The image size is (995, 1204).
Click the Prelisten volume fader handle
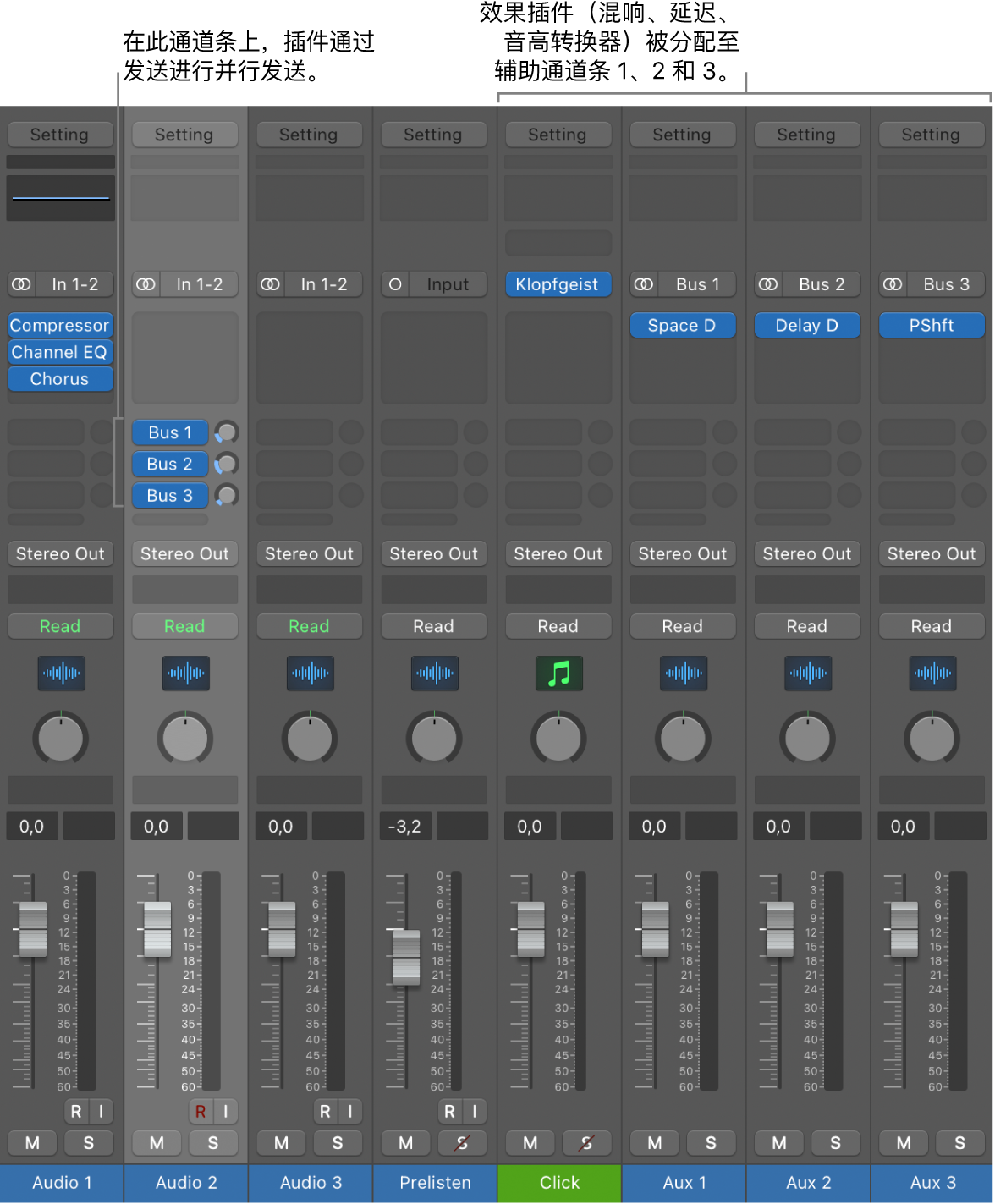click(x=406, y=957)
